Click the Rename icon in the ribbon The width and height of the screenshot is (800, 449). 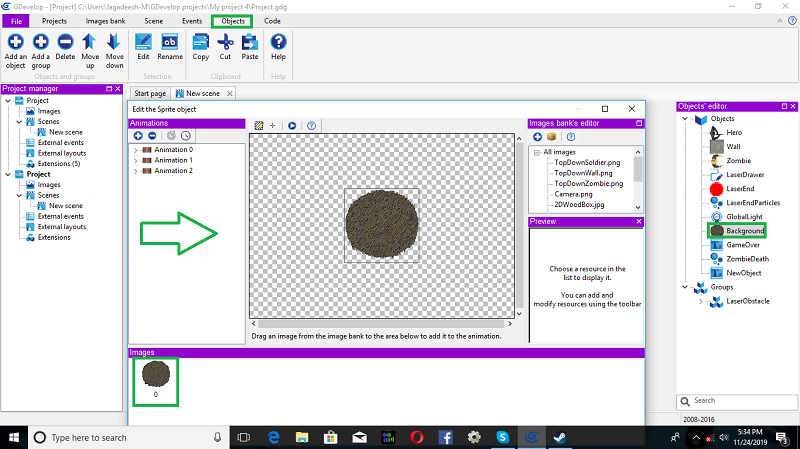169,42
